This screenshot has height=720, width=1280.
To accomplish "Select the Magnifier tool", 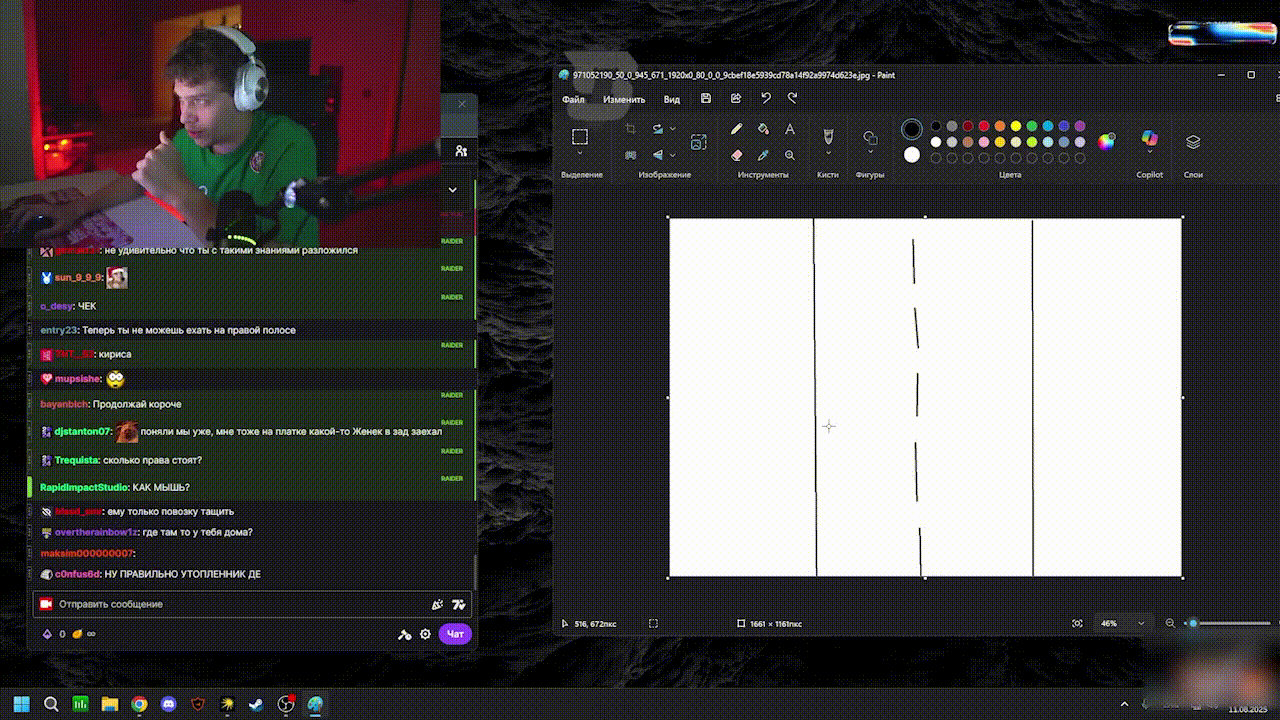I will [790, 155].
